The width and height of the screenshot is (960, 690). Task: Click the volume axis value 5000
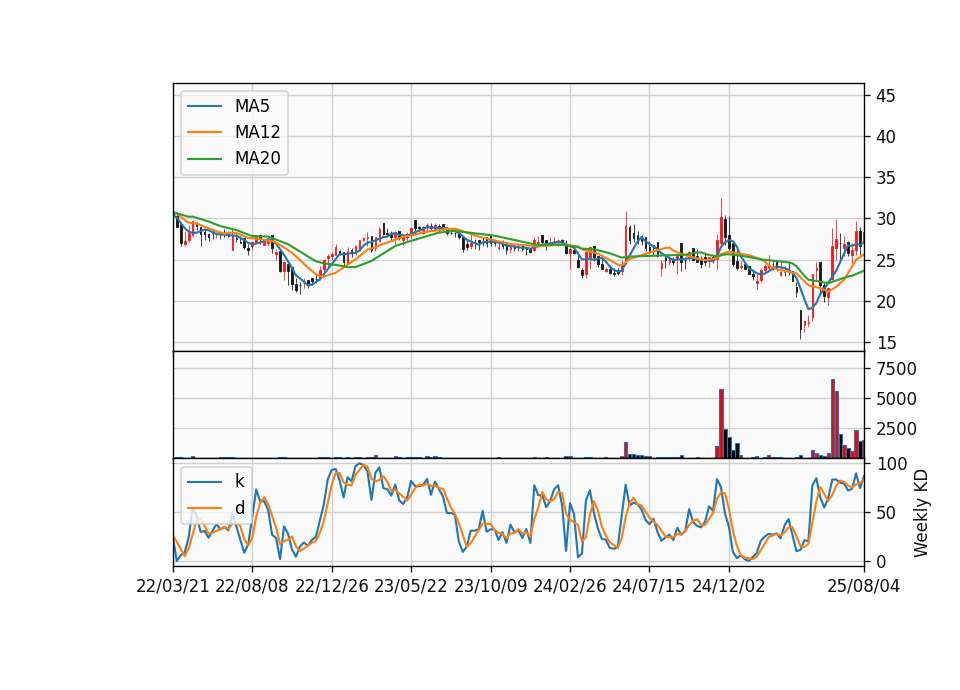896,399
